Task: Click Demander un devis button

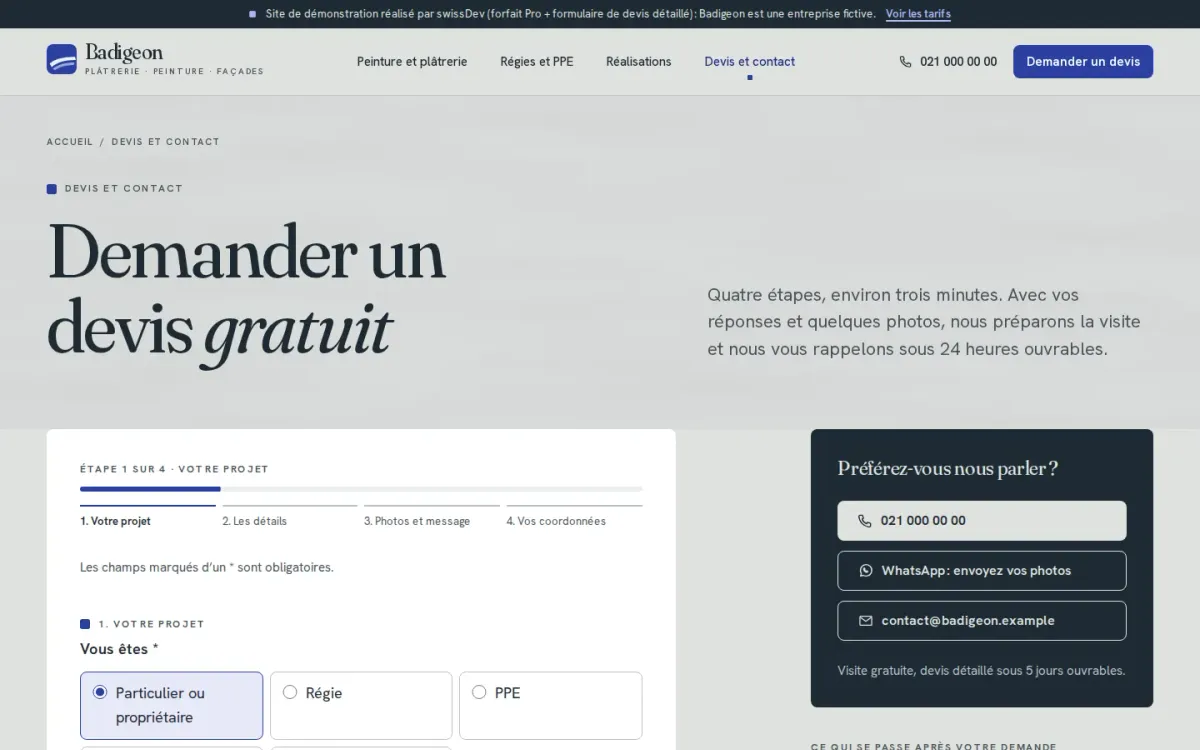Action: pos(1083,61)
